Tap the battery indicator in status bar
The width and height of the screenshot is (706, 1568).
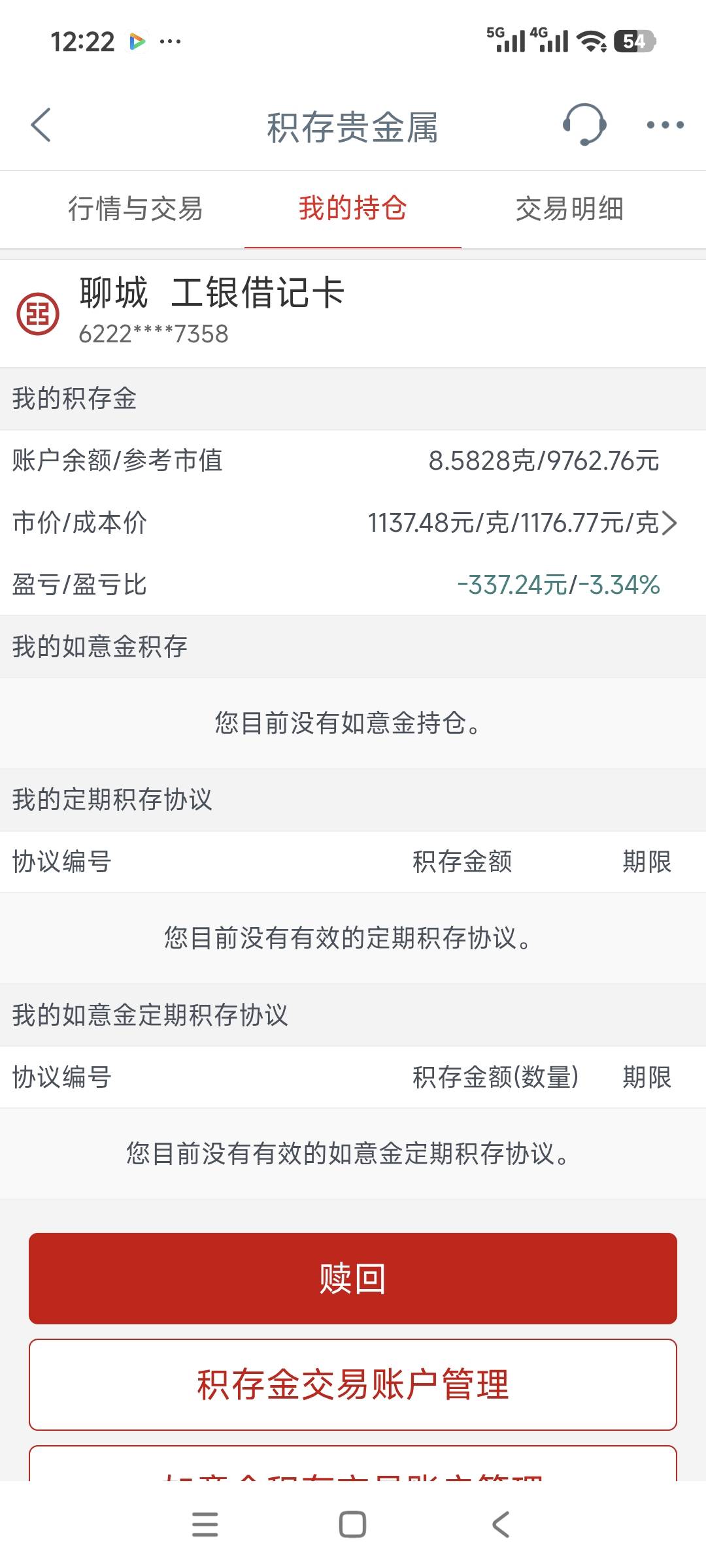pos(634,42)
